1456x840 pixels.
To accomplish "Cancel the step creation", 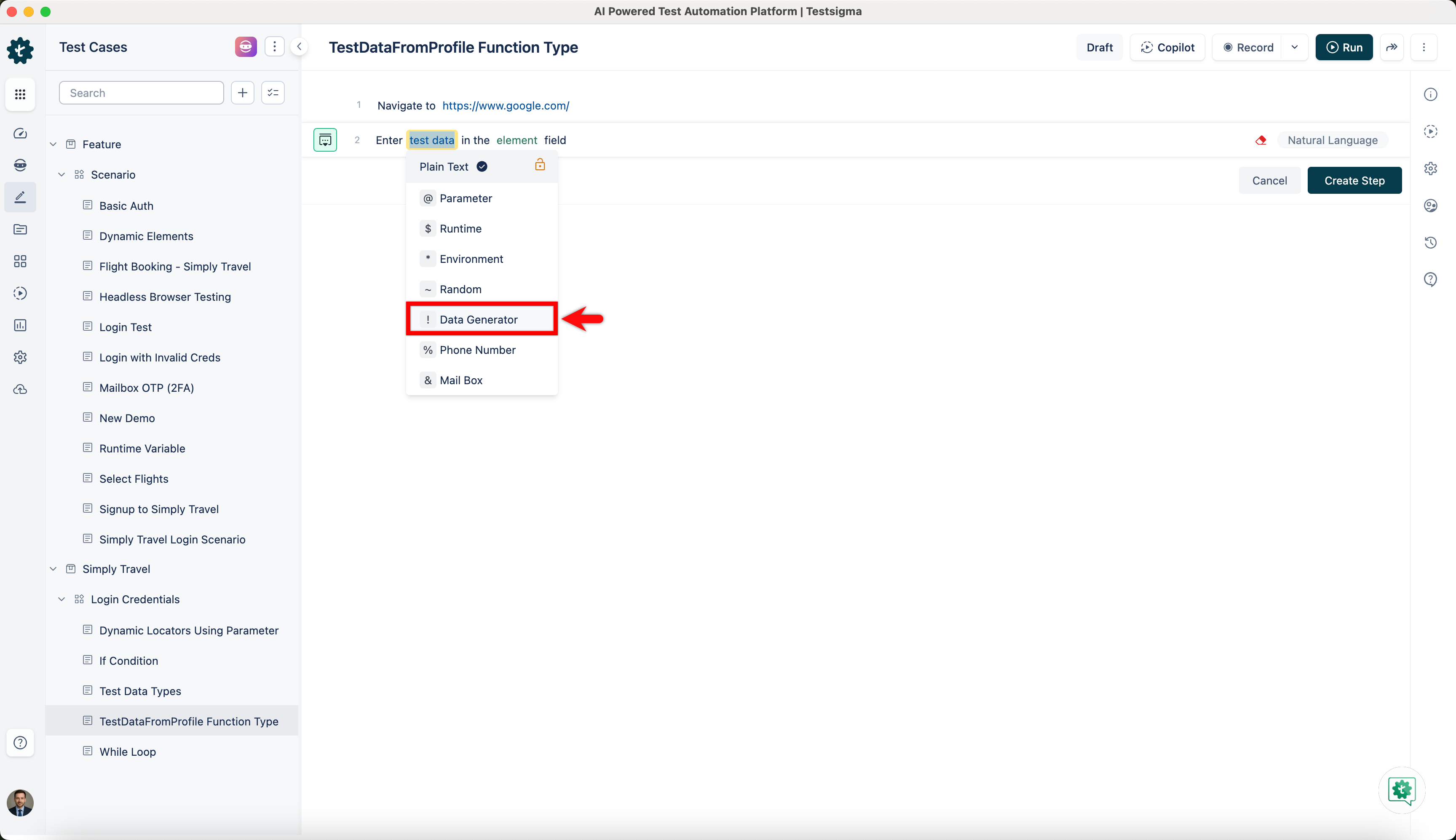I will (1269, 181).
